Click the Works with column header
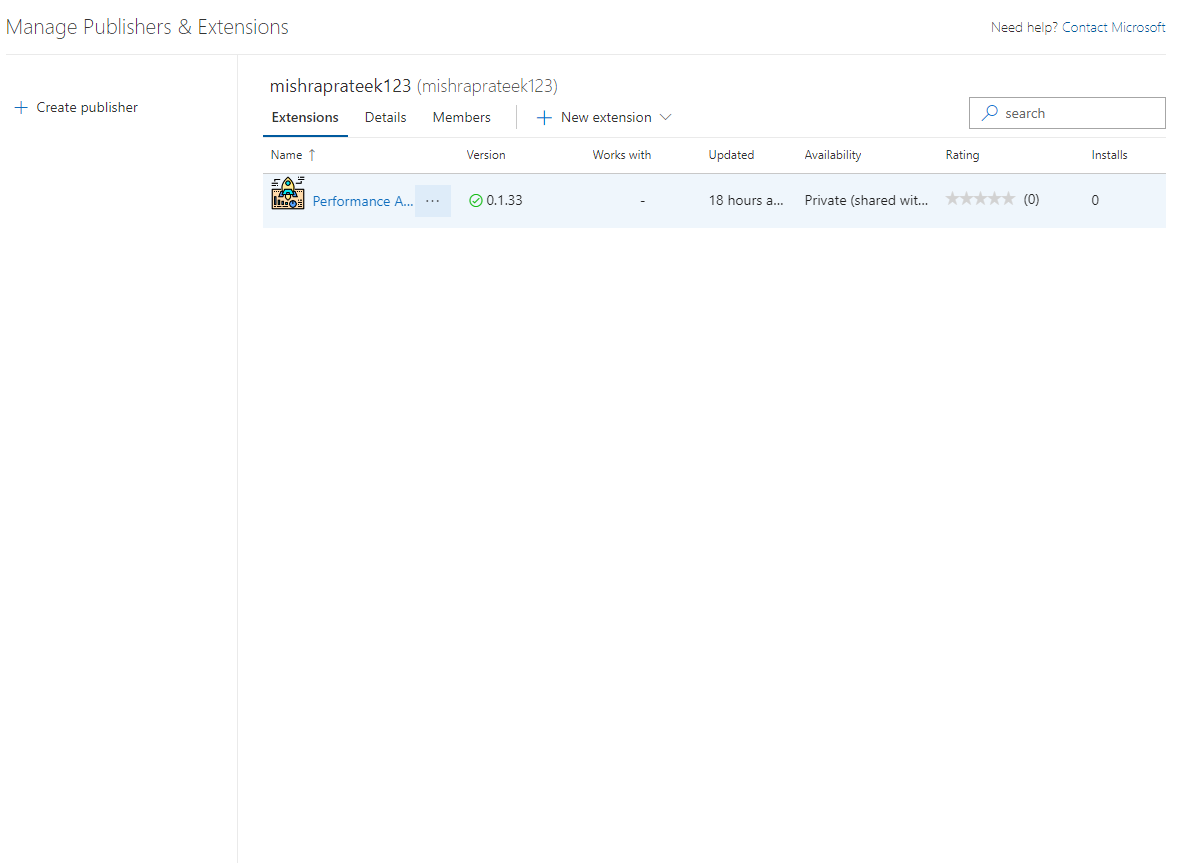 622,155
